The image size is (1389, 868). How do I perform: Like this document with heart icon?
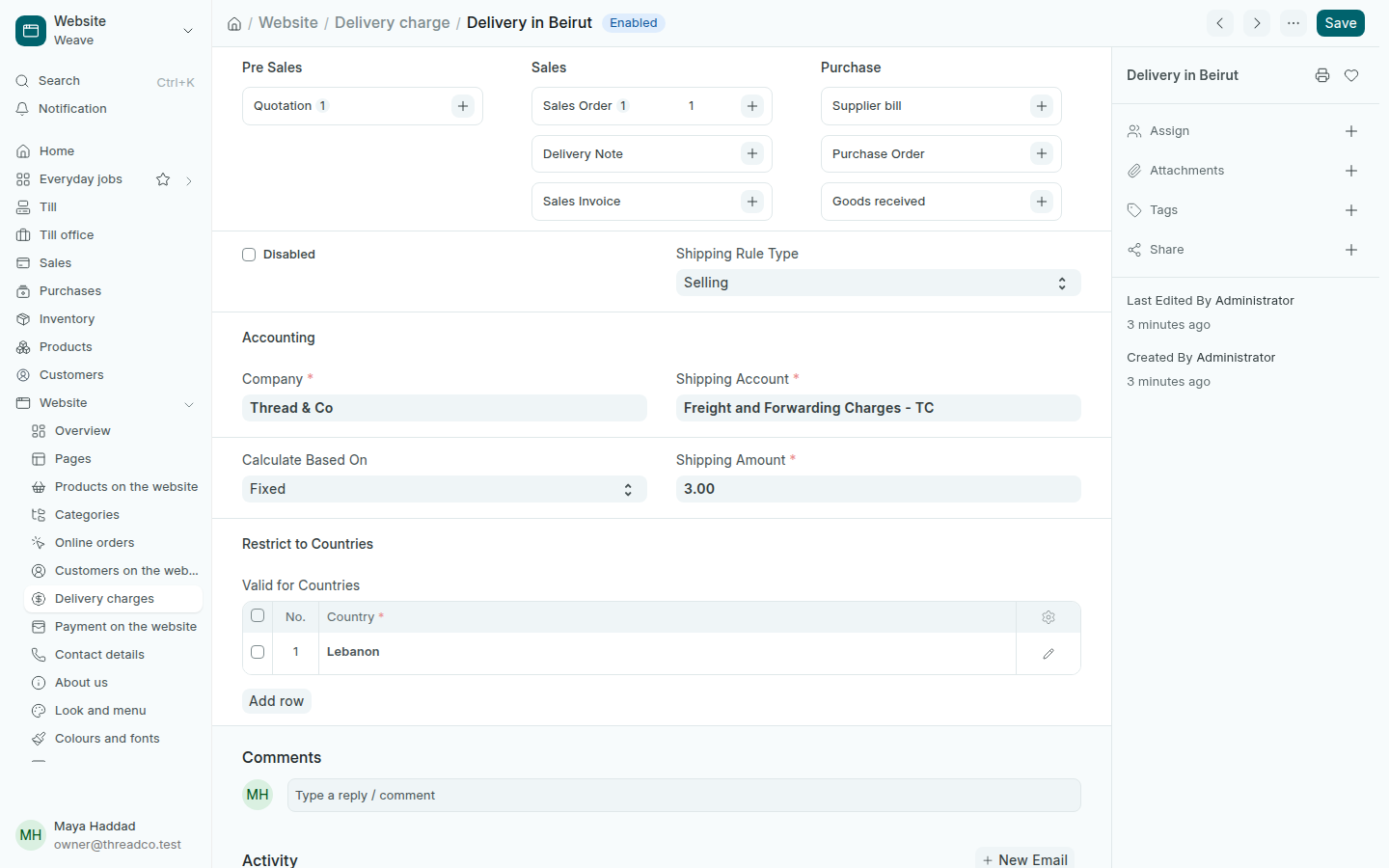[1351, 75]
